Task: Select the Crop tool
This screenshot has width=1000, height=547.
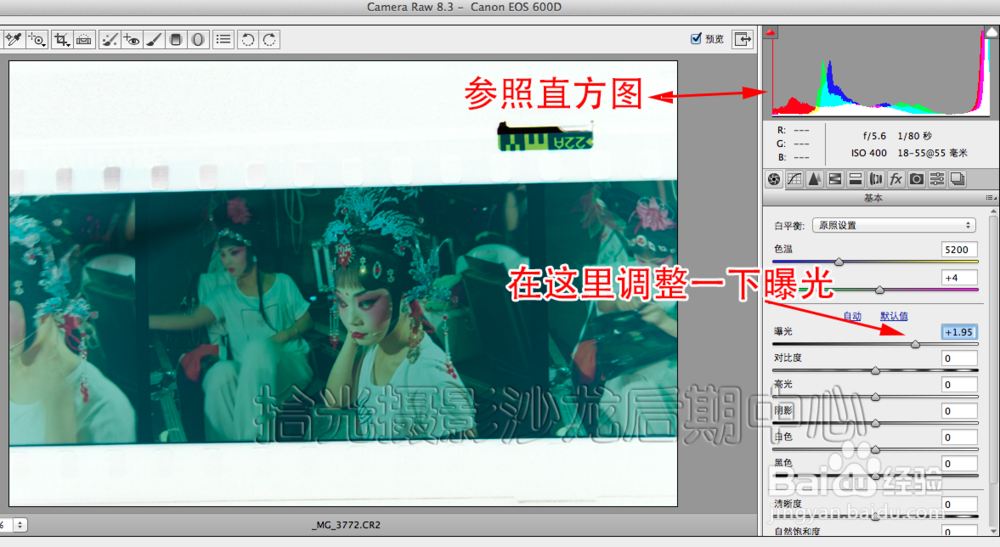Action: pos(61,40)
